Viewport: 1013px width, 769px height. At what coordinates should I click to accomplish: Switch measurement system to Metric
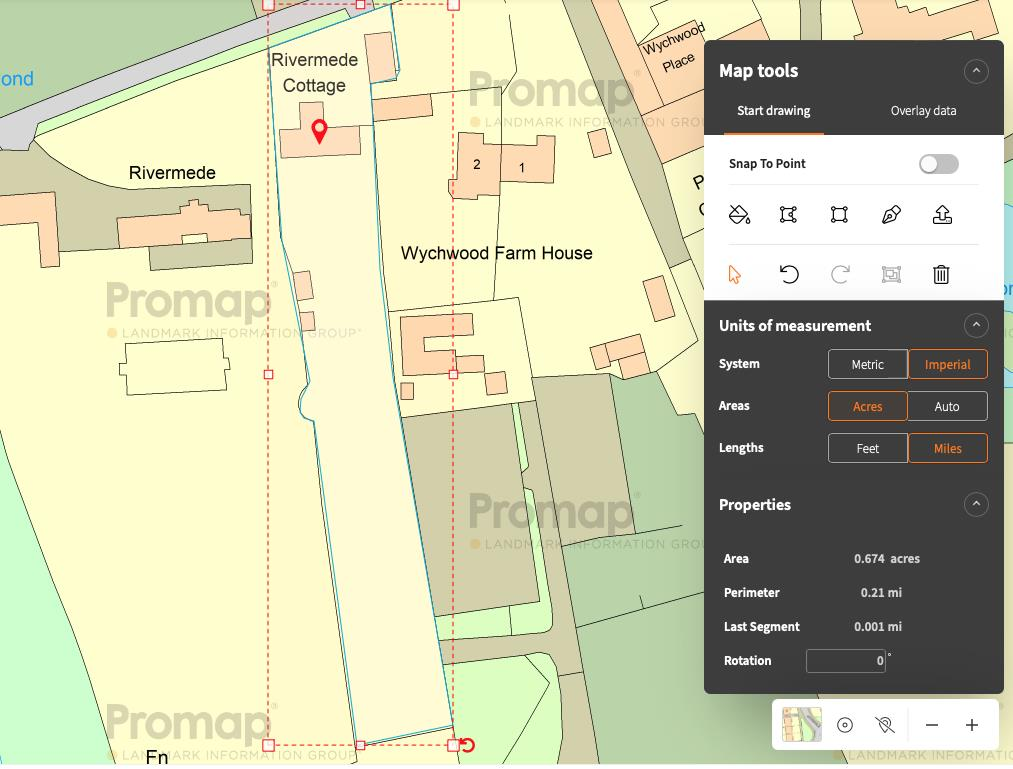[867, 364]
